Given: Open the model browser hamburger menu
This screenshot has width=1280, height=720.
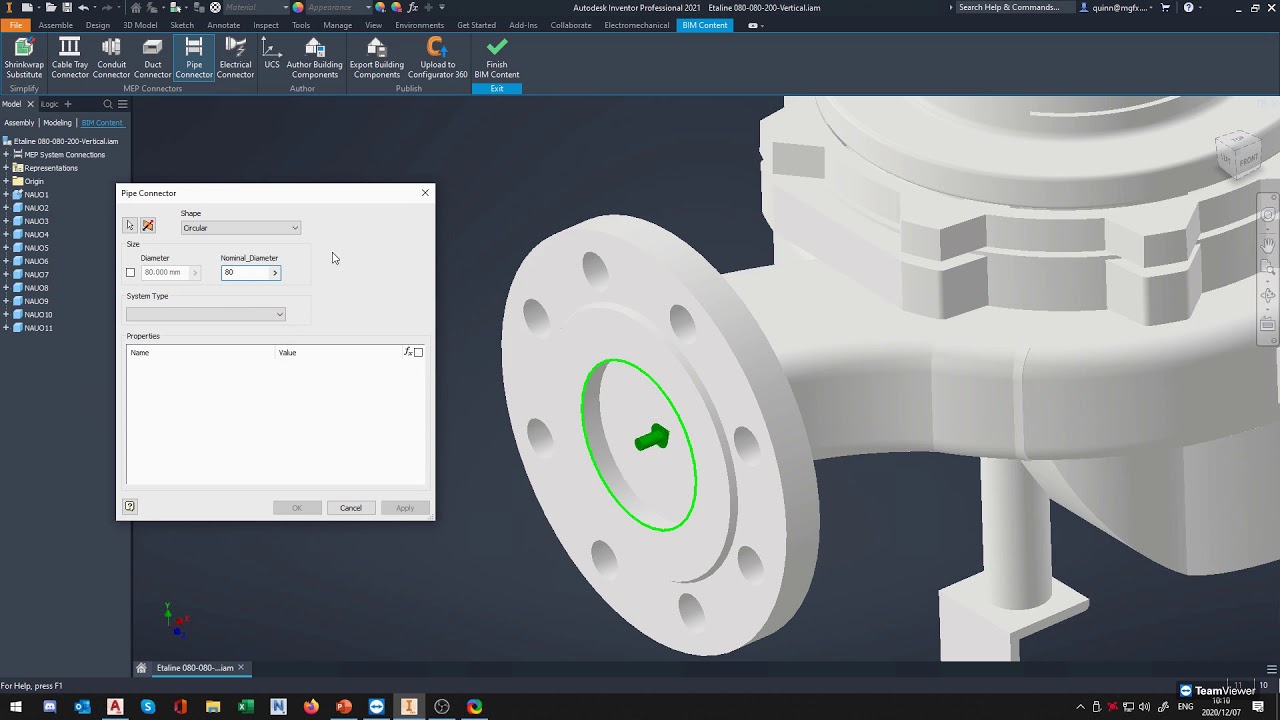Looking at the screenshot, I should (122, 104).
